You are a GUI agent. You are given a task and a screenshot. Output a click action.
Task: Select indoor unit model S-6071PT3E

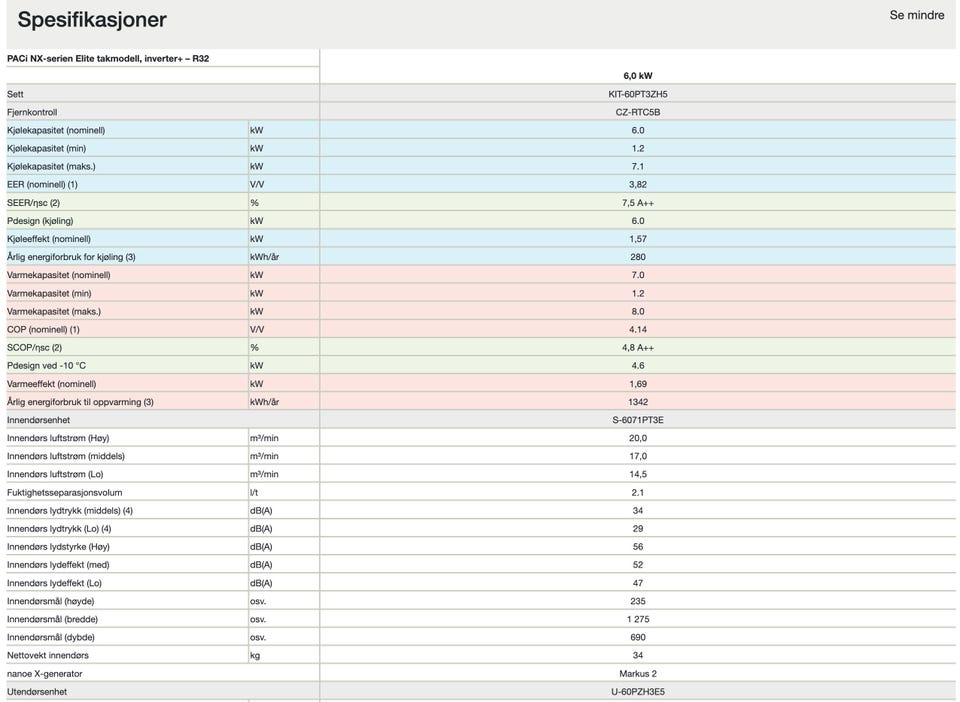pyautogui.click(x=637, y=420)
